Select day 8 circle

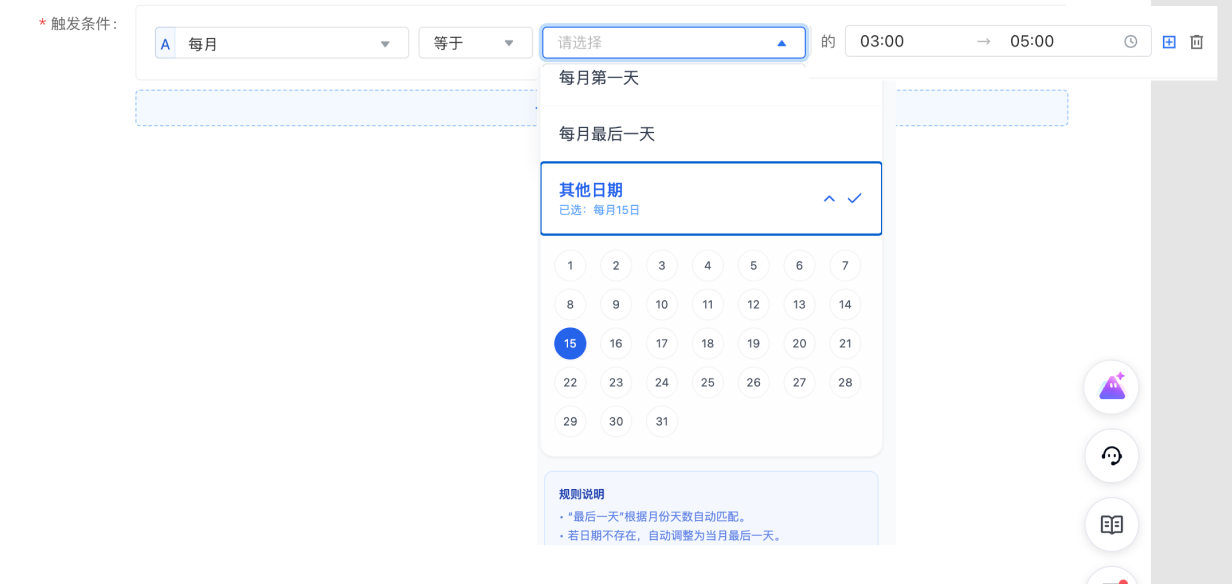point(570,305)
